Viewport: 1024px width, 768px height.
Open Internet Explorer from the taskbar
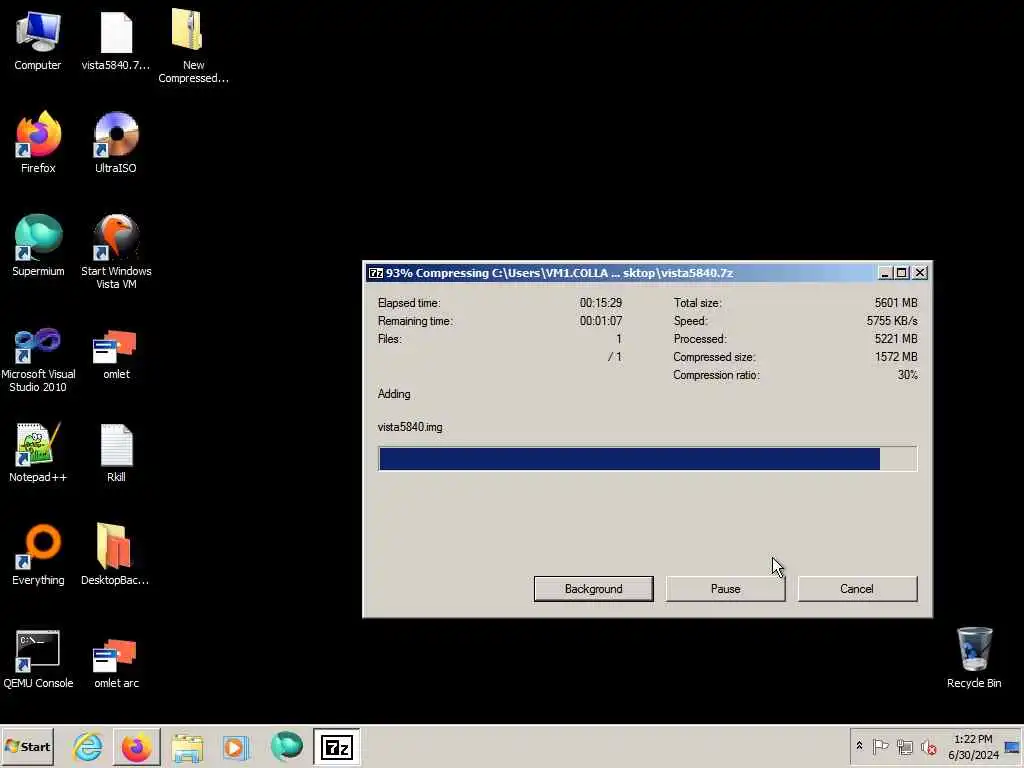[x=88, y=746]
